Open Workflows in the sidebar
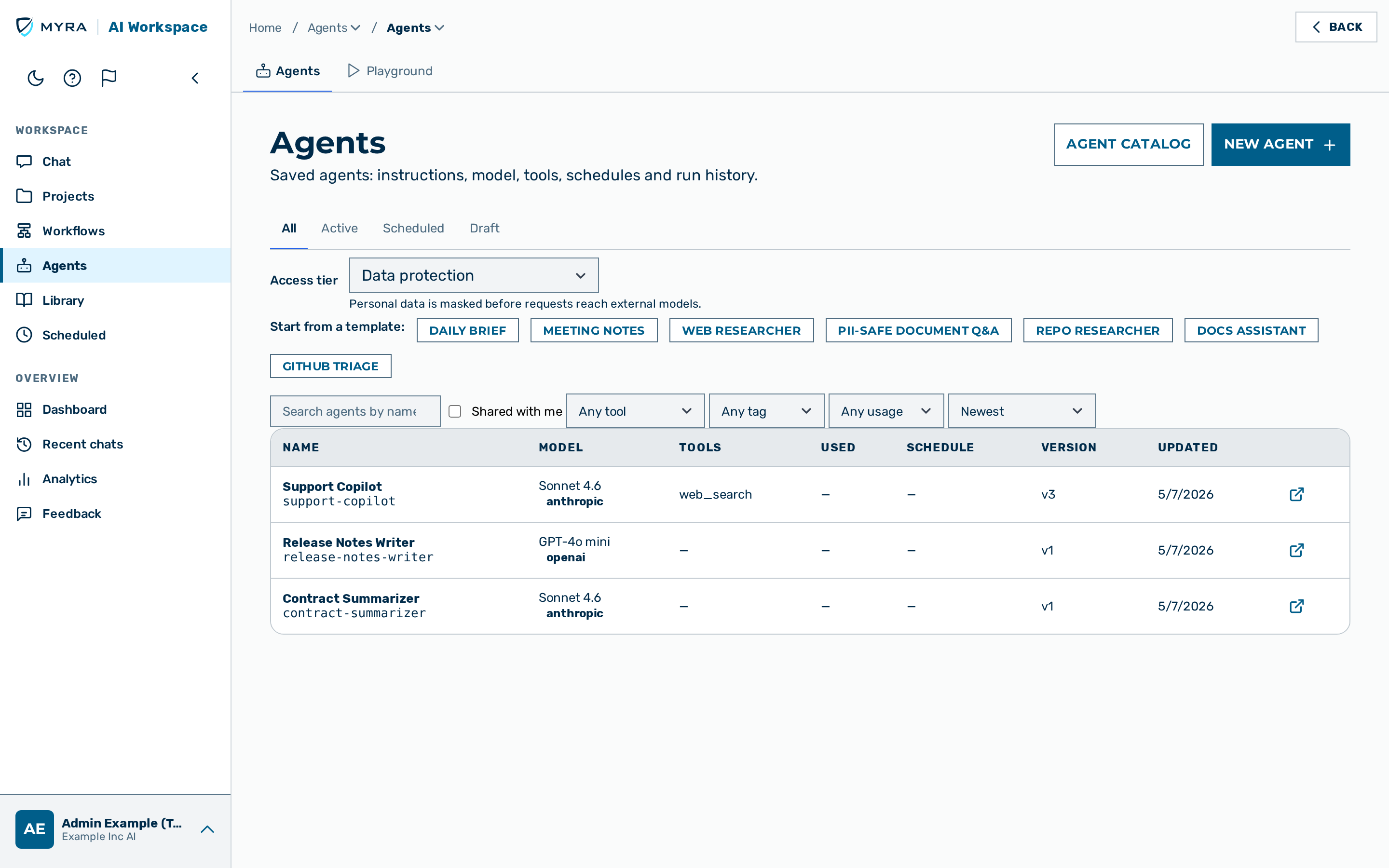Screen dimensions: 1389x868 tap(115, 231)
